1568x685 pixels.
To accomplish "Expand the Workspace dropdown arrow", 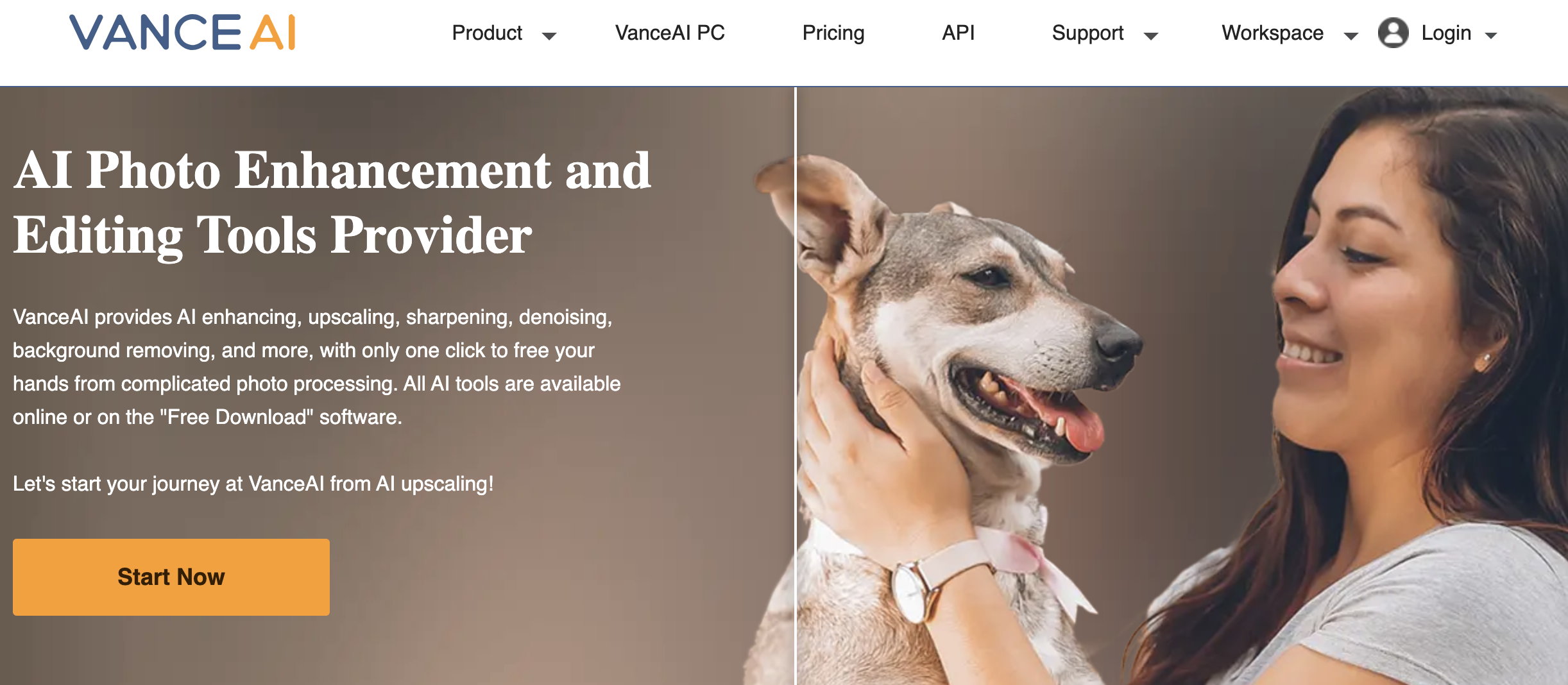I will tap(1351, 36).
